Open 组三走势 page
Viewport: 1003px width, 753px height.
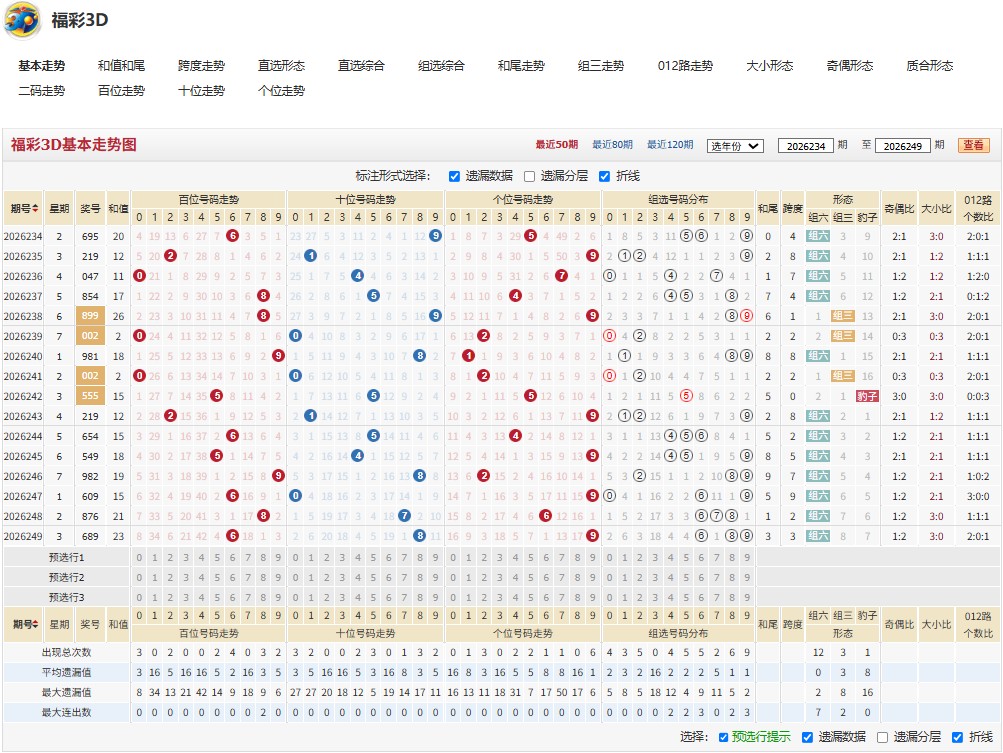[x=601, y=65]
